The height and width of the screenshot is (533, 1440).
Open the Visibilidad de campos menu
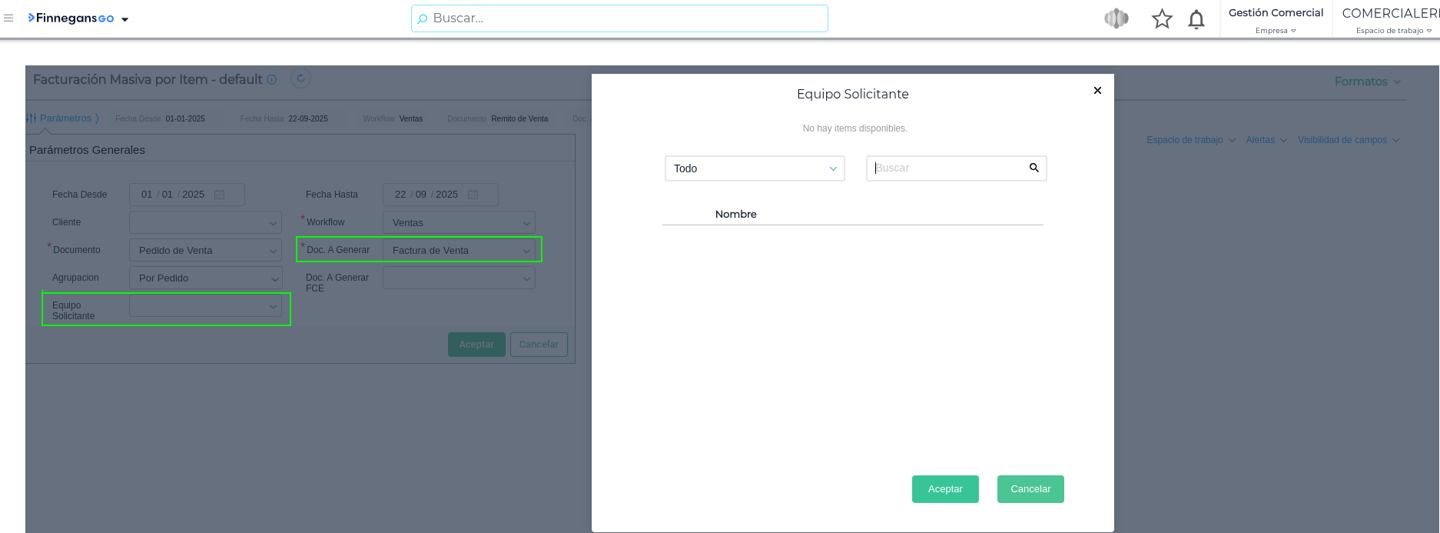tap(1348, 140)
